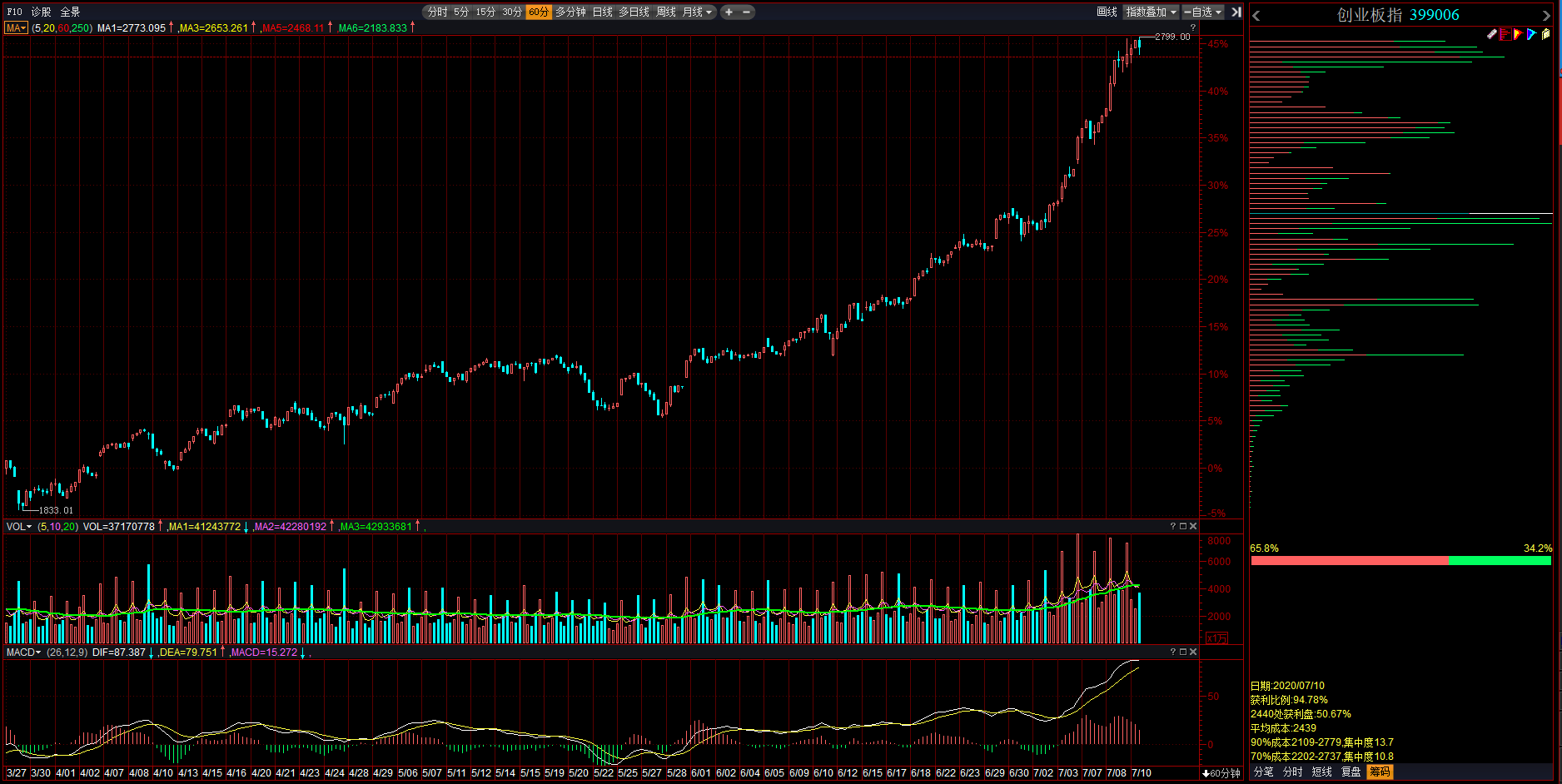Open the MACD indicator dropdown
The width and height of the screenshot is (1562, 784).
24,653
